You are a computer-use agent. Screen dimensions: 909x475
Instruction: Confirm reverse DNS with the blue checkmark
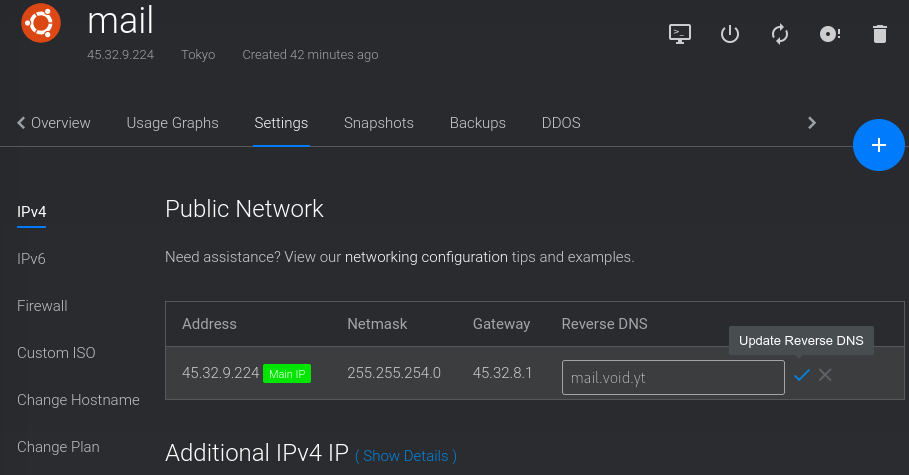click(x=802, y=375)
